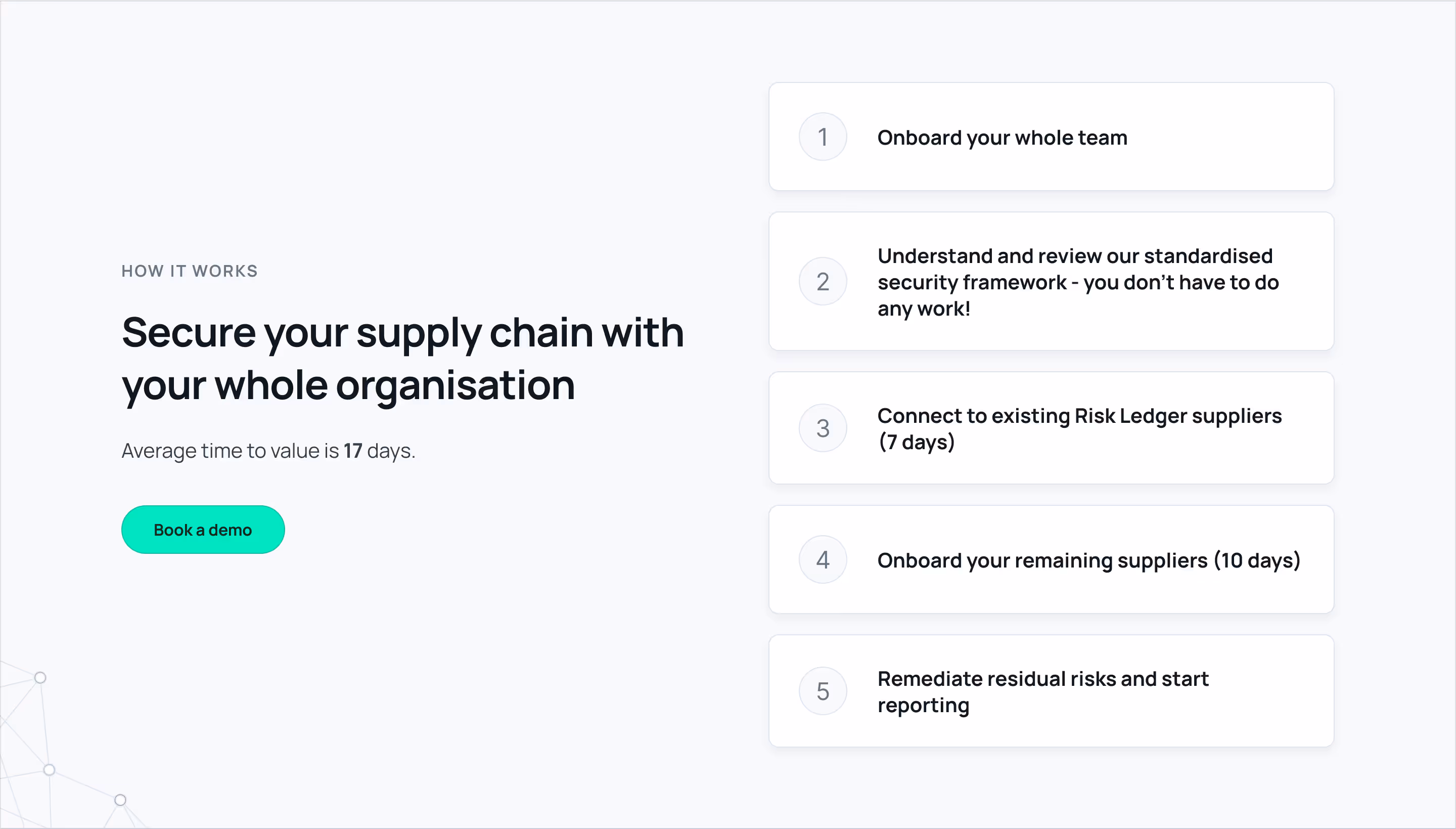Image resolution: width=1456 pixels, height=829 pixels.
Task: Click the '(7 days)' text in step three
Action: [x=916, y=443]
